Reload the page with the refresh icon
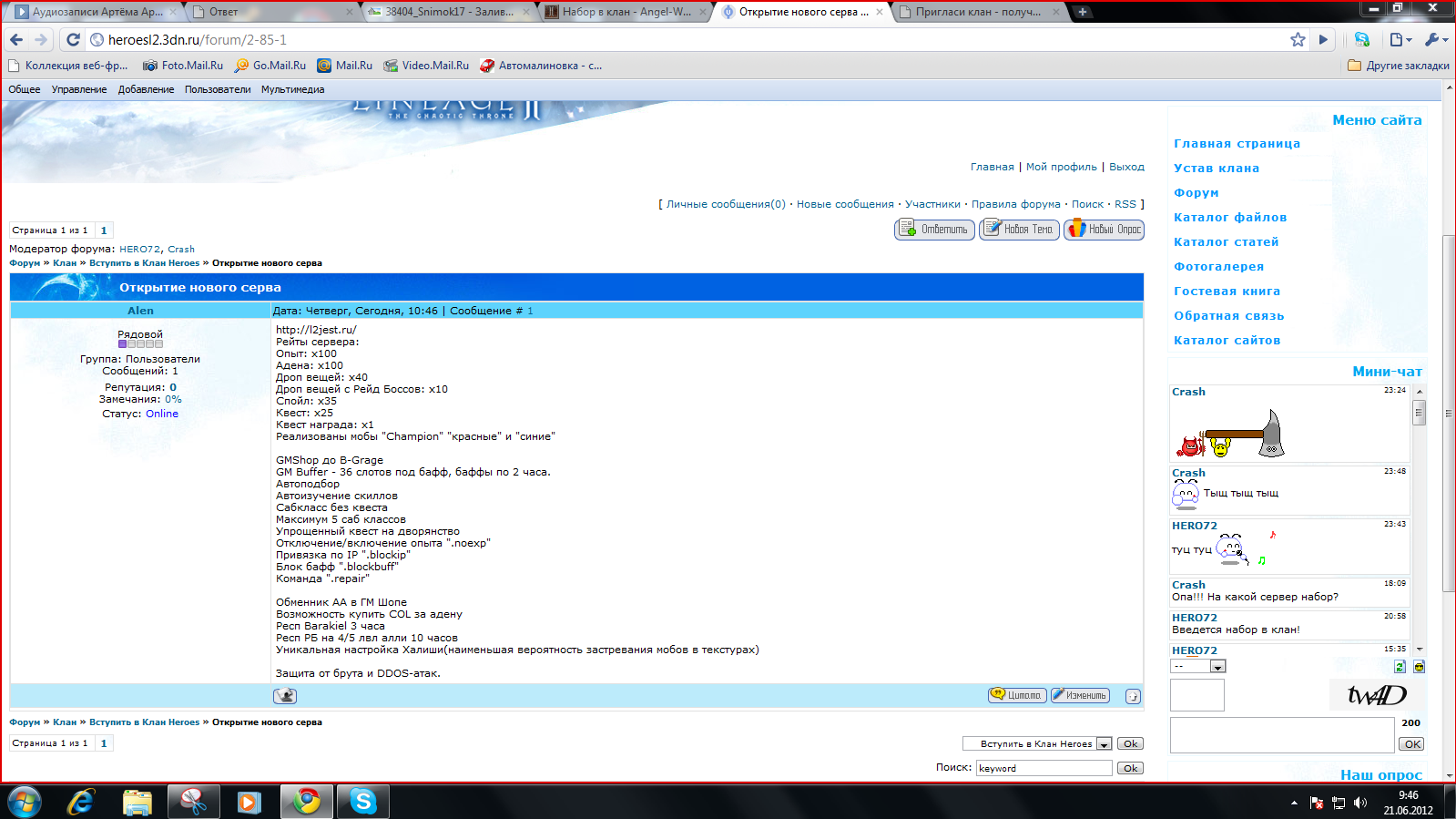Viewport: 1456px width, 819px height. (73, 39)
